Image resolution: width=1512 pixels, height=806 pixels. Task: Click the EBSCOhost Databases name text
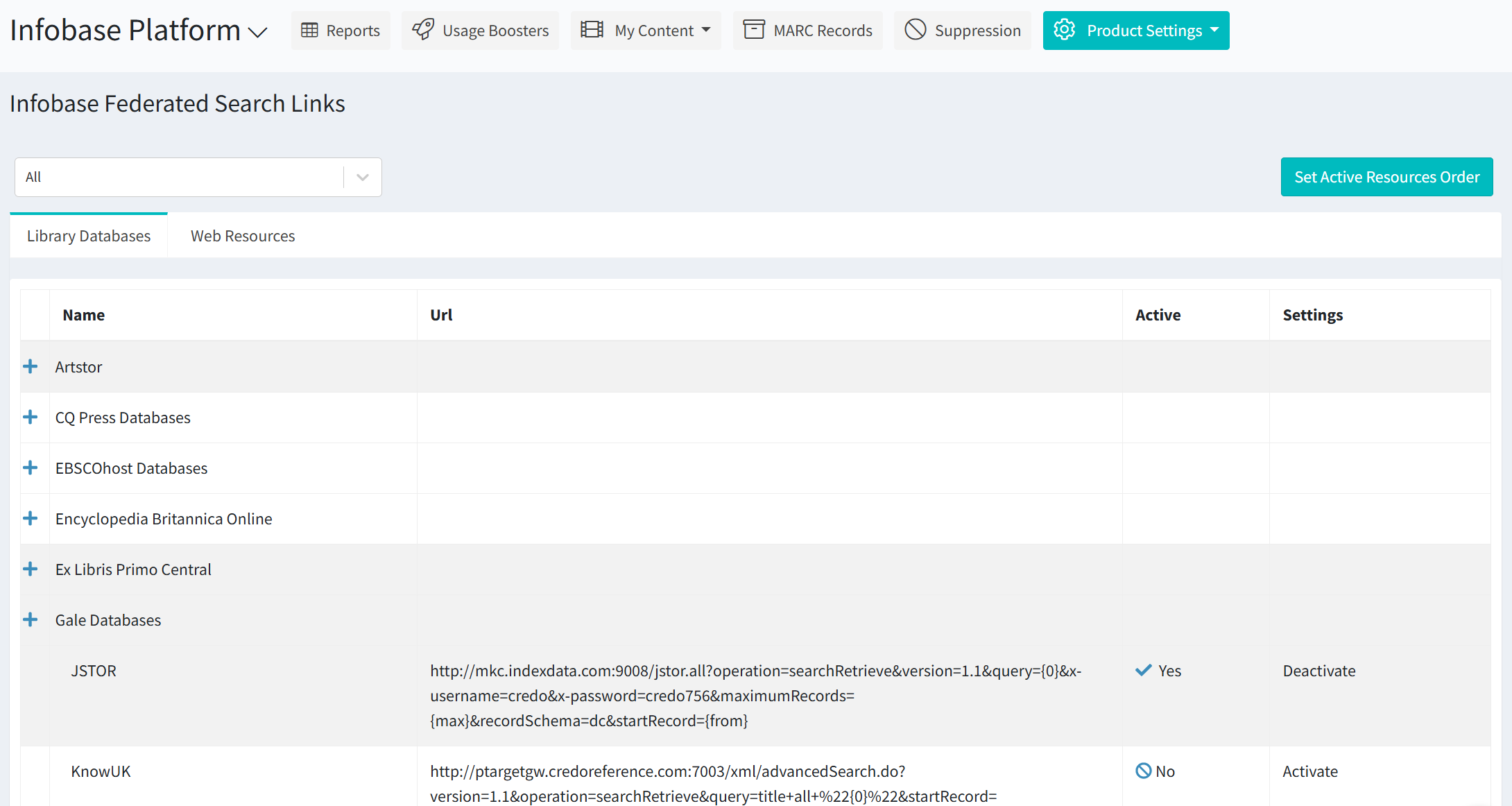pyautogui.click(x=131, y=468)
